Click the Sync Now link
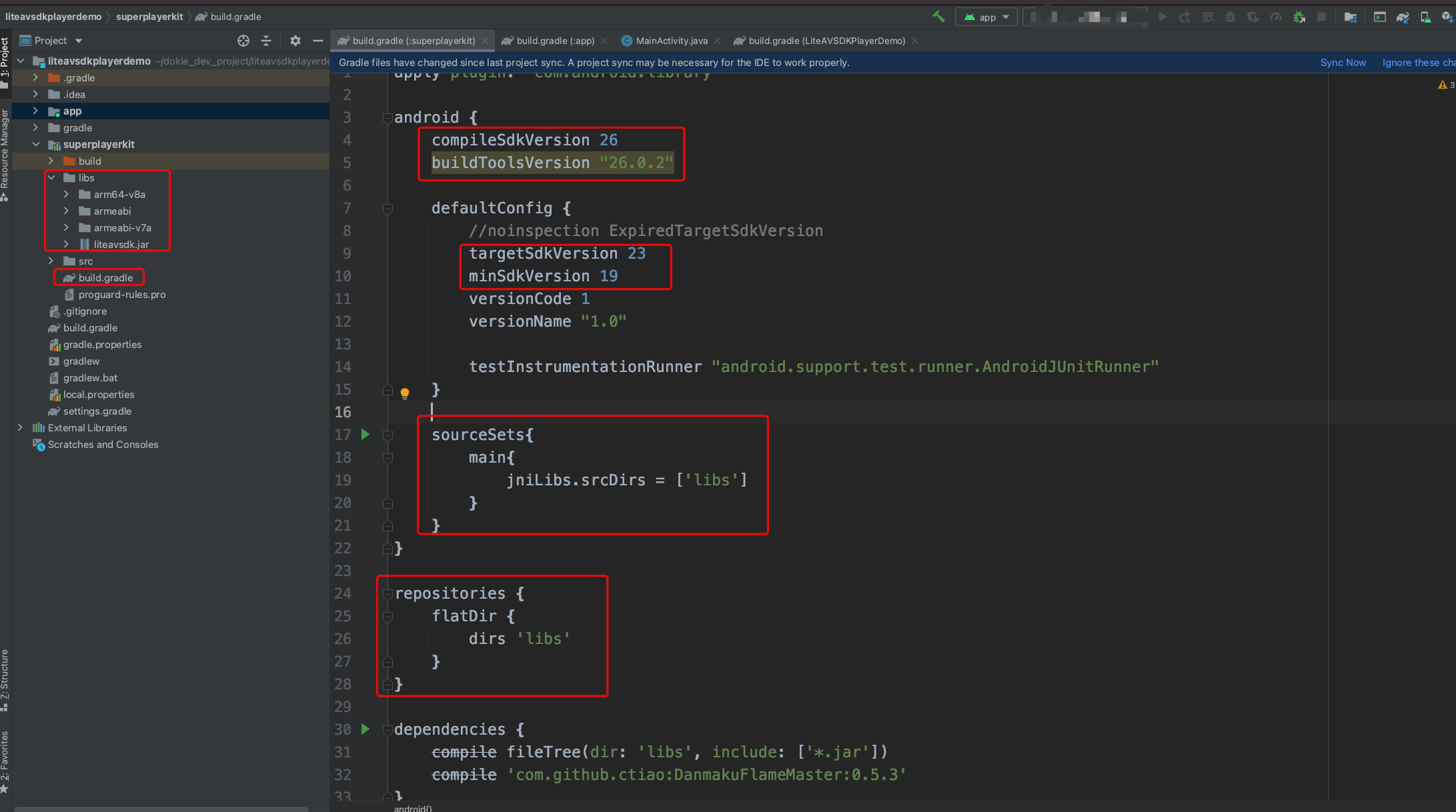Image resolution: width=1456 pixels, height=812 pixels. tap(1343, 63)
